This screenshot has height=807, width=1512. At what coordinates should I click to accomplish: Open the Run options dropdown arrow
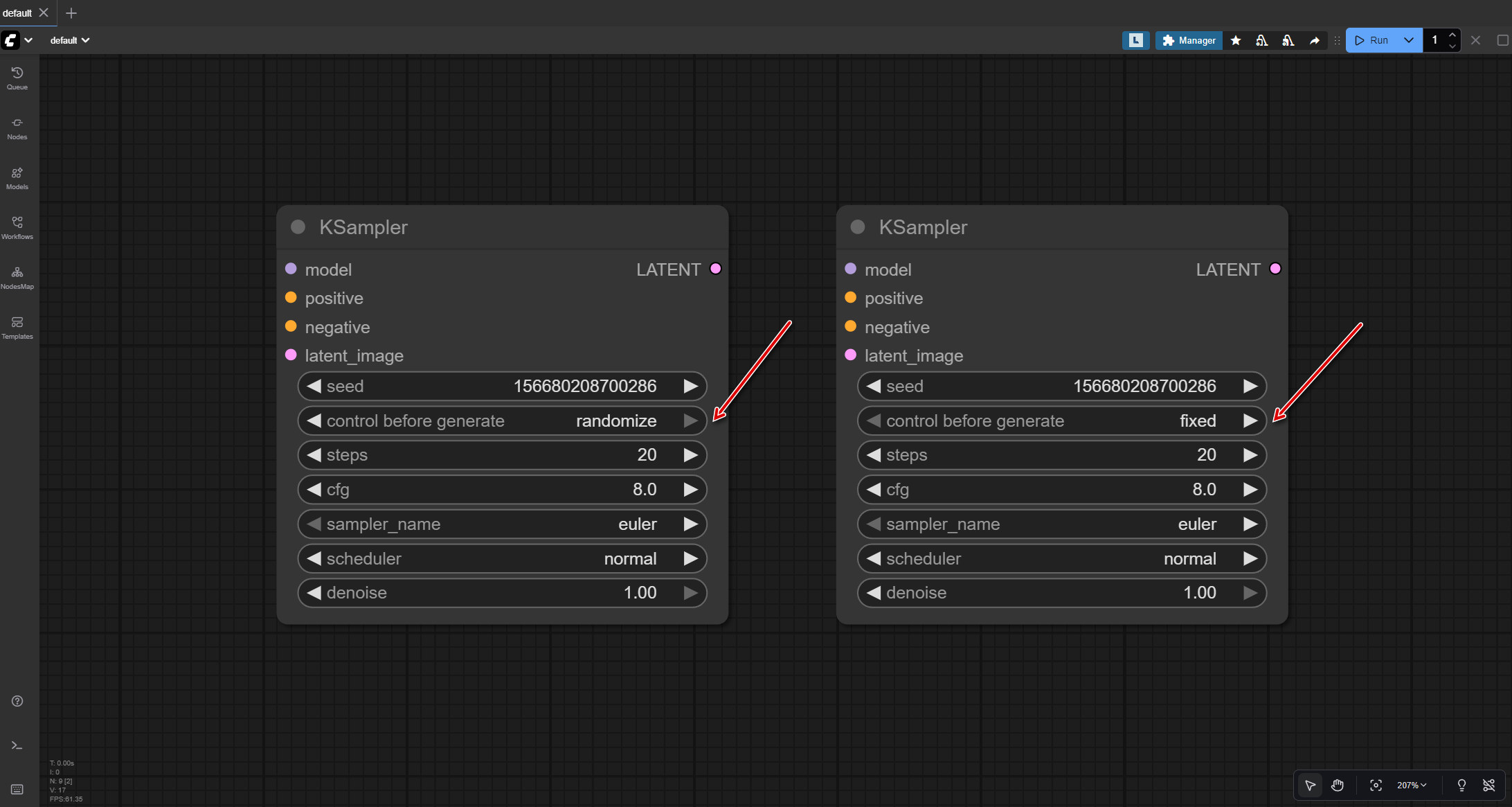pos(1408,40)
